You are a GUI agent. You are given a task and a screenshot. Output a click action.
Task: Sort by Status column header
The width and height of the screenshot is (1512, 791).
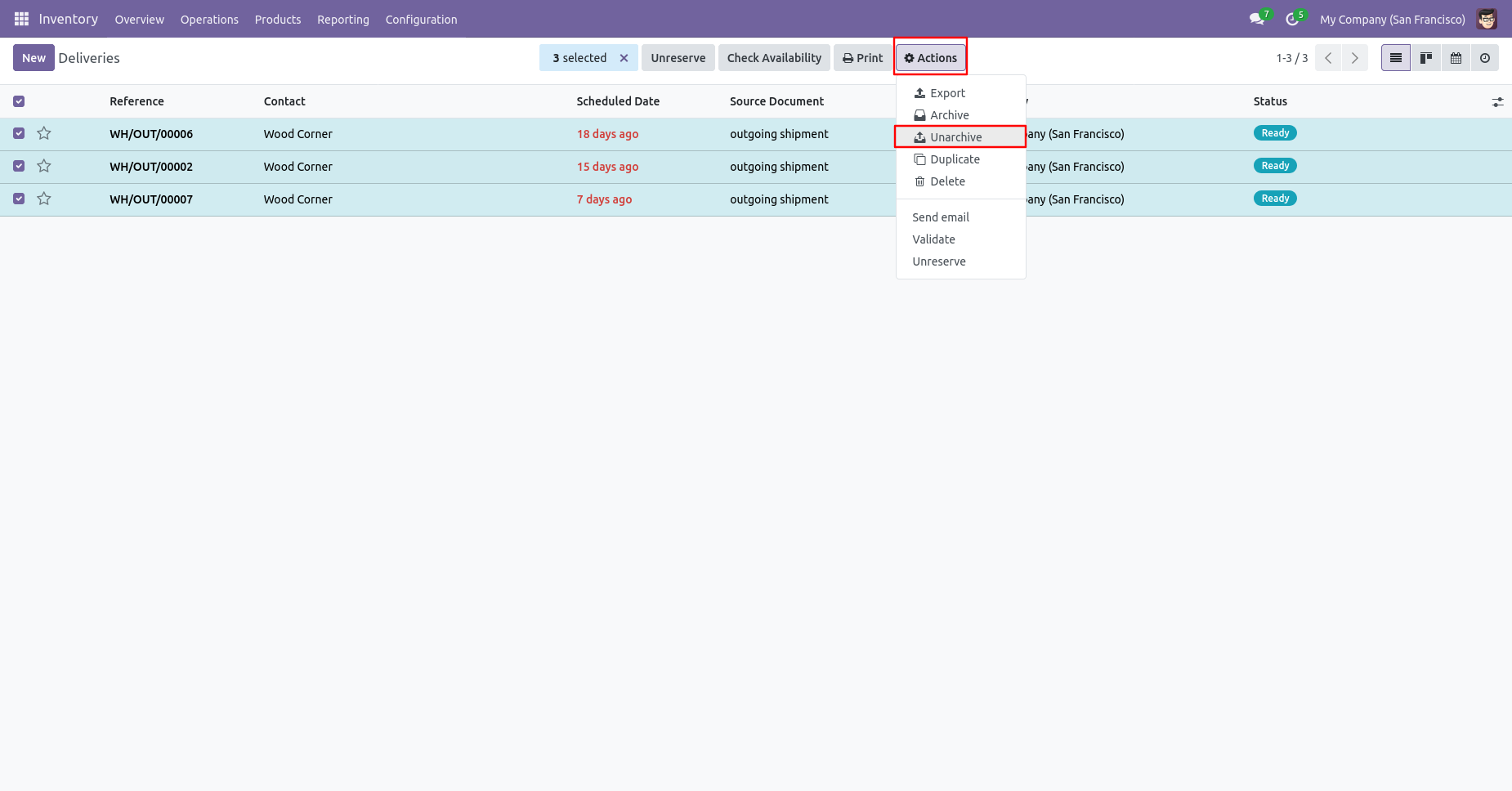[1270, 101]
